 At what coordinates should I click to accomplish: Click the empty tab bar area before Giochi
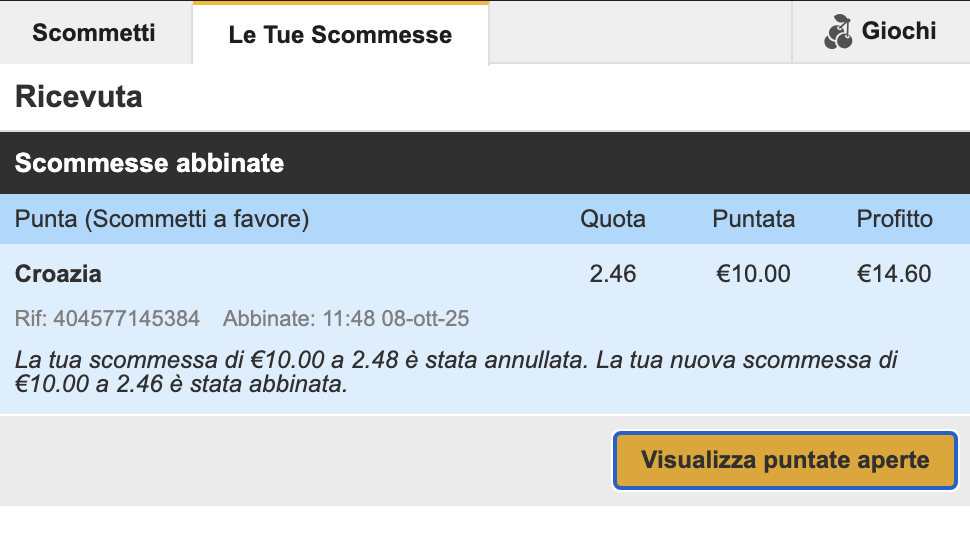tap(640, 32)
